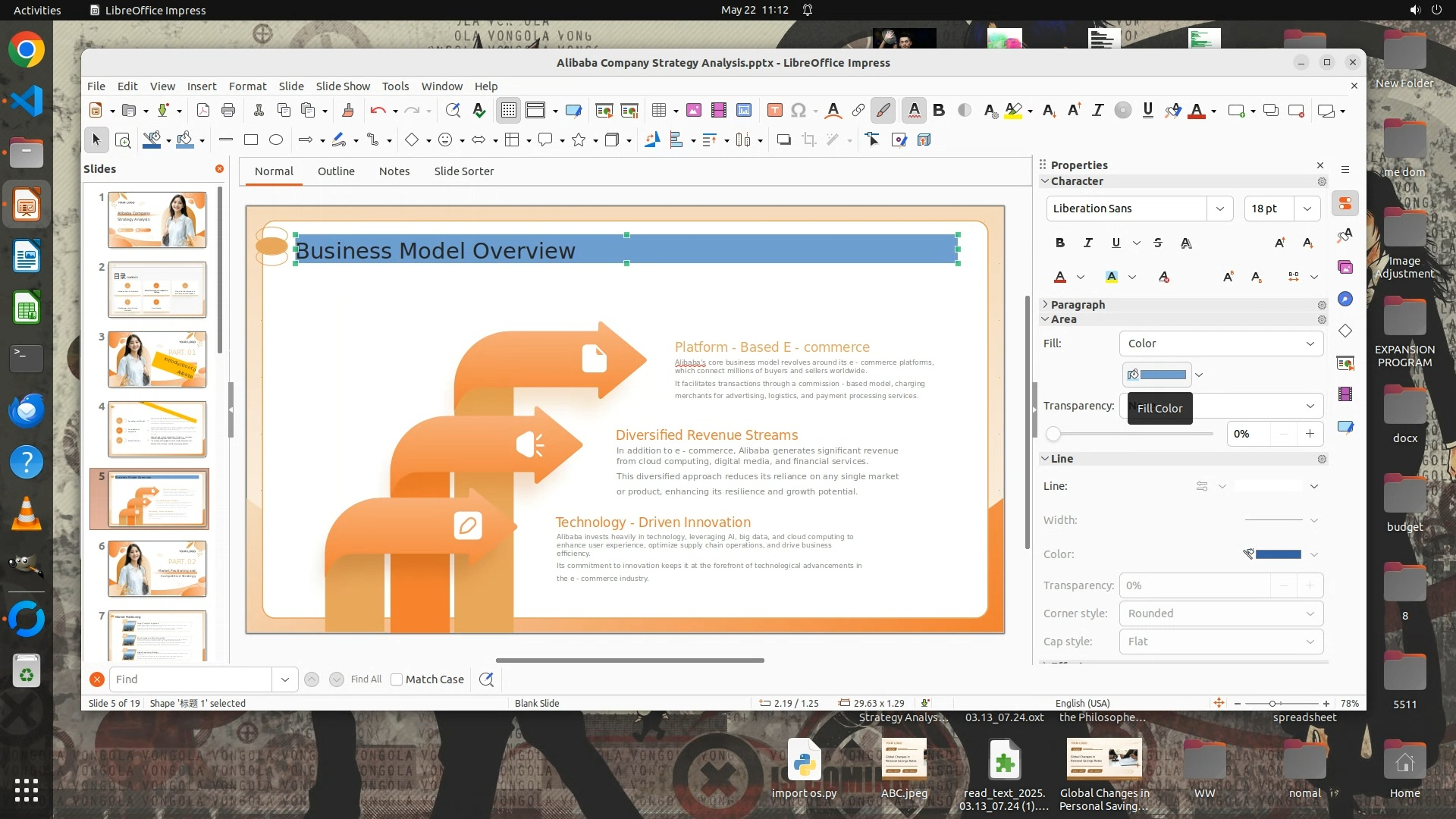Open the Fill type Color dropdown
This screenshot has width=1456, height=819.
click(1221, 344)
